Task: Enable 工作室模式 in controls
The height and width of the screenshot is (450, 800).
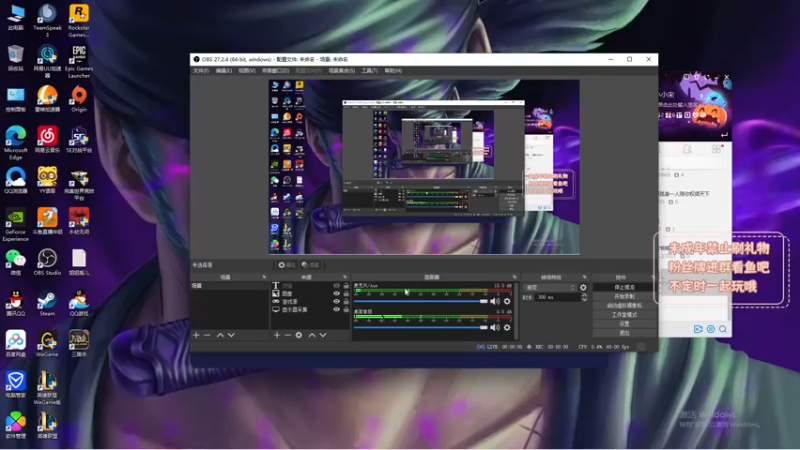Action: click(624, 315)
